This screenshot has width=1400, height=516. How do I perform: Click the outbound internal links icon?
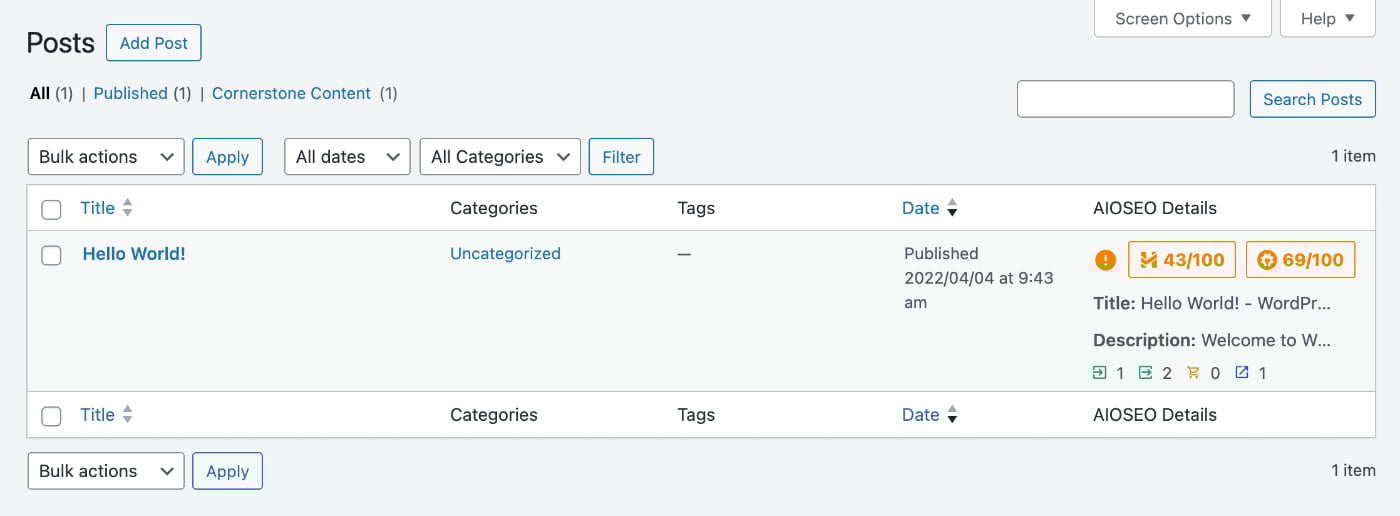tap(1146, 373)
